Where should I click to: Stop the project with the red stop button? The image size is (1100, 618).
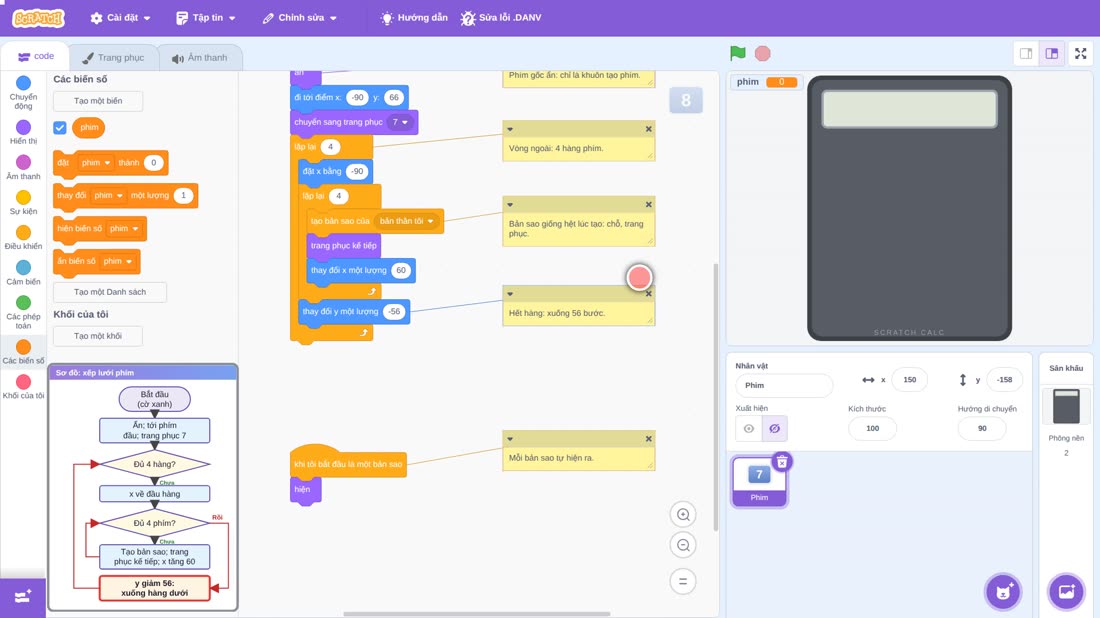coord(763,53)
